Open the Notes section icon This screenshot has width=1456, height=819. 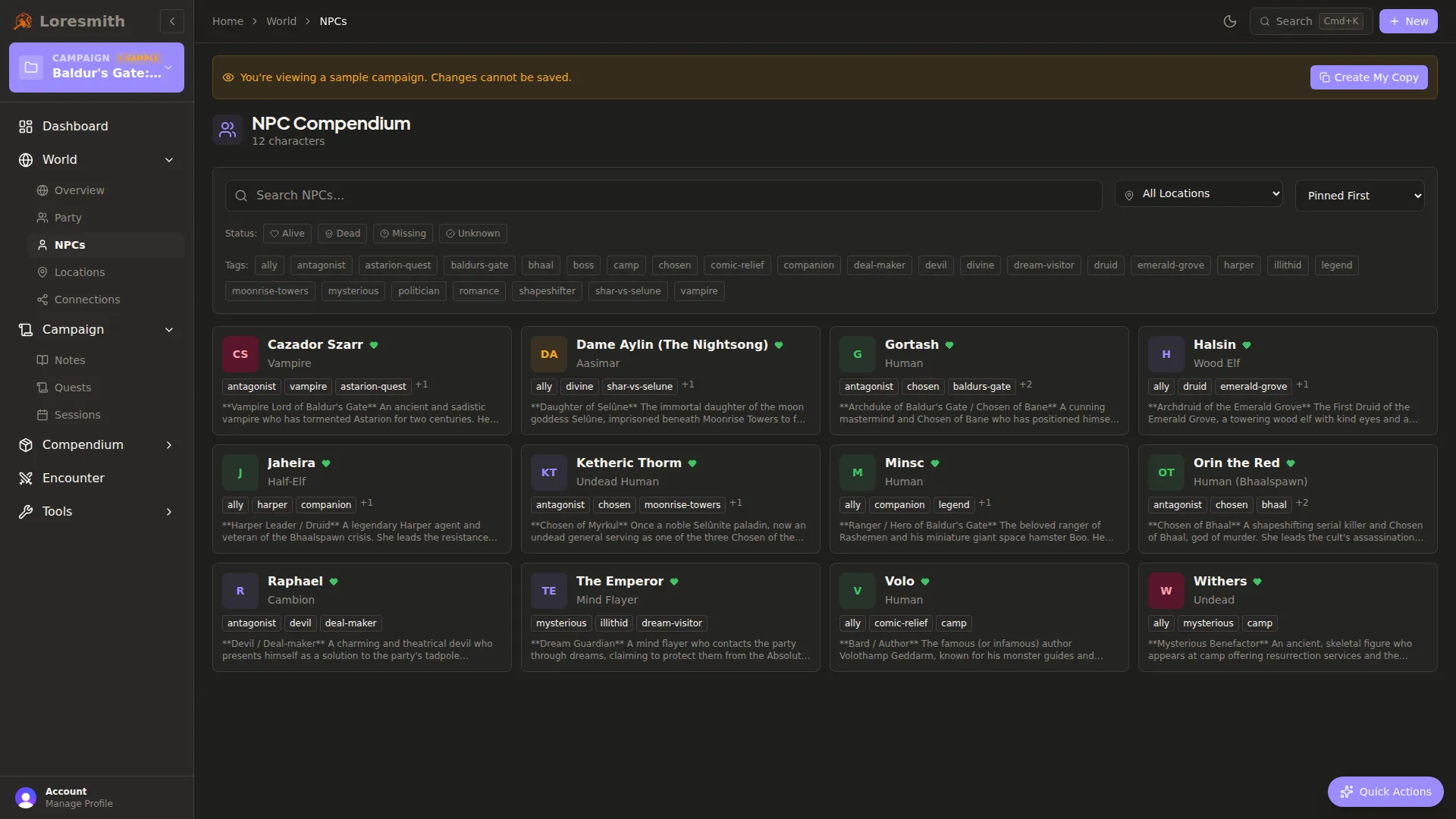pos(43,360)
